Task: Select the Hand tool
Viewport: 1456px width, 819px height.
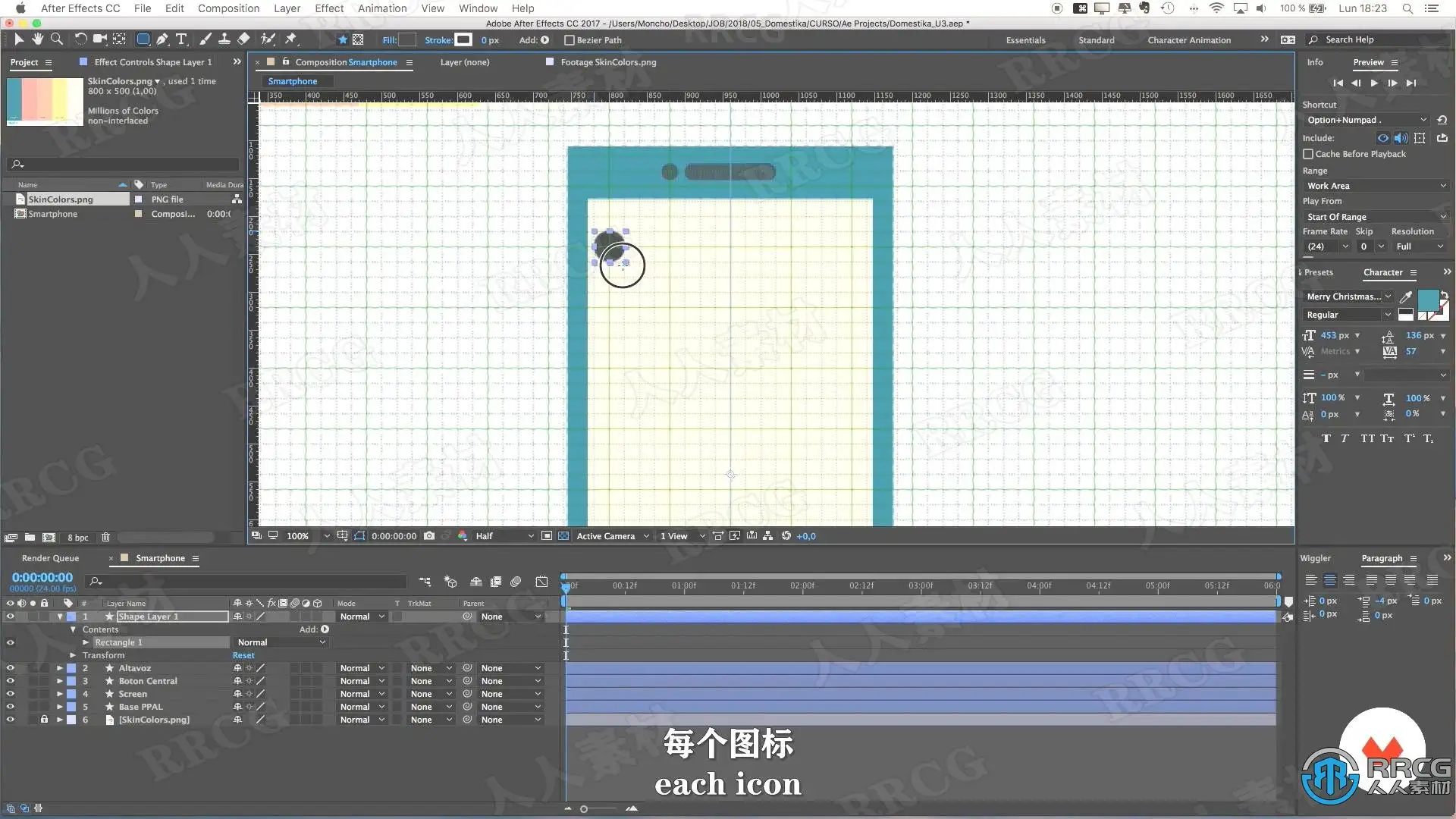Action: click(37, 39)
